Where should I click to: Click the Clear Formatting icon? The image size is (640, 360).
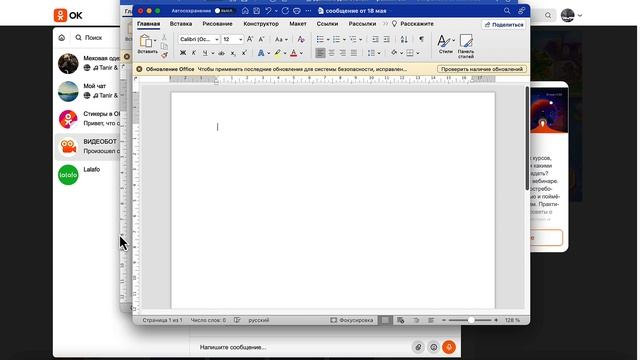click(301, 40)
